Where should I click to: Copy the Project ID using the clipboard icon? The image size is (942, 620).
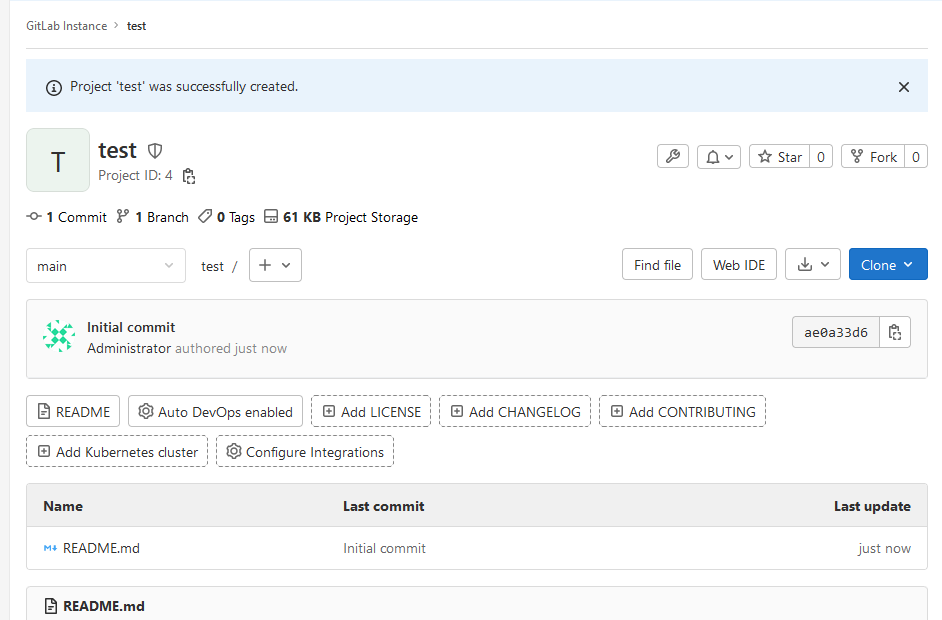pyautogui.click(x=188, y=175)
